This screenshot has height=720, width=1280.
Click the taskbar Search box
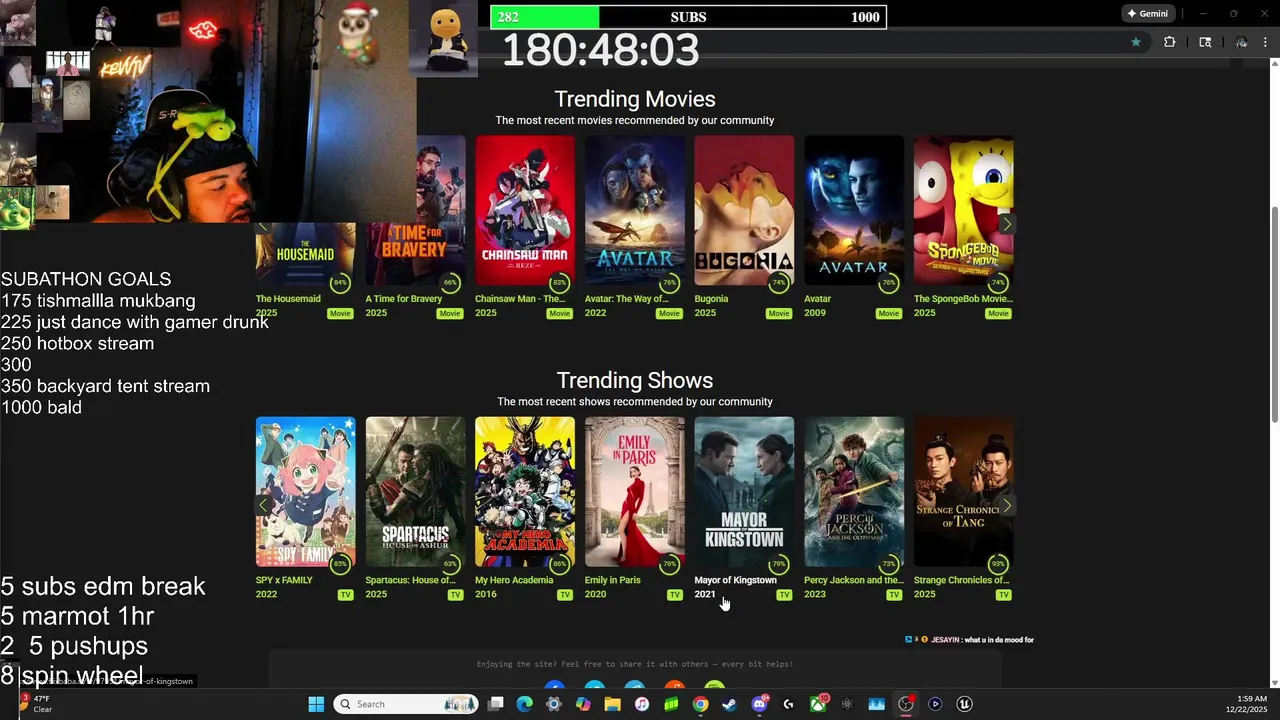click(407, 704)
